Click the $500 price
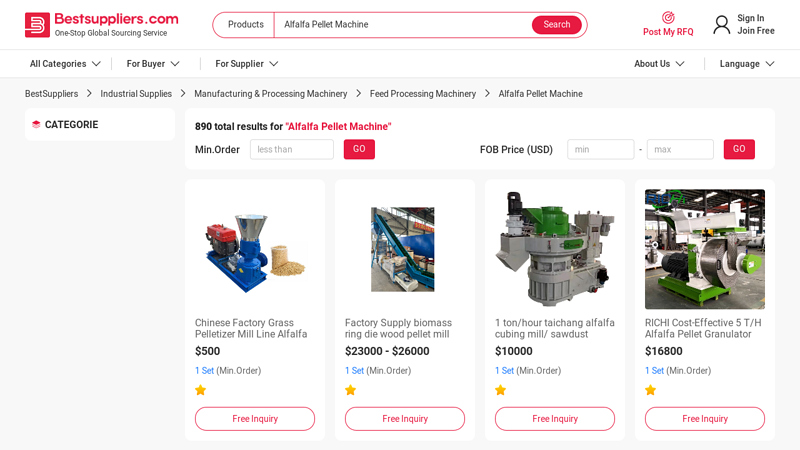The width and height of the screenshot is (800, 450). coord(208,351)
